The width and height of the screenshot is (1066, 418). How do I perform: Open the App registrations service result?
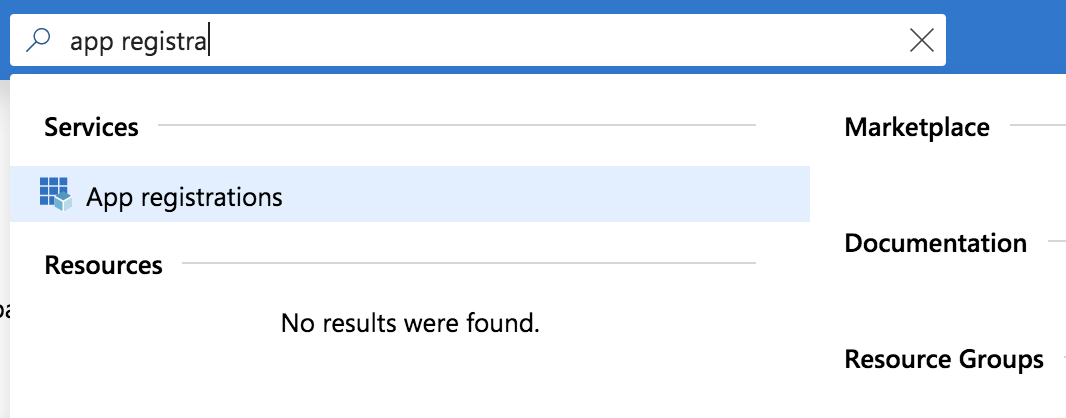[x=184, y=197]
